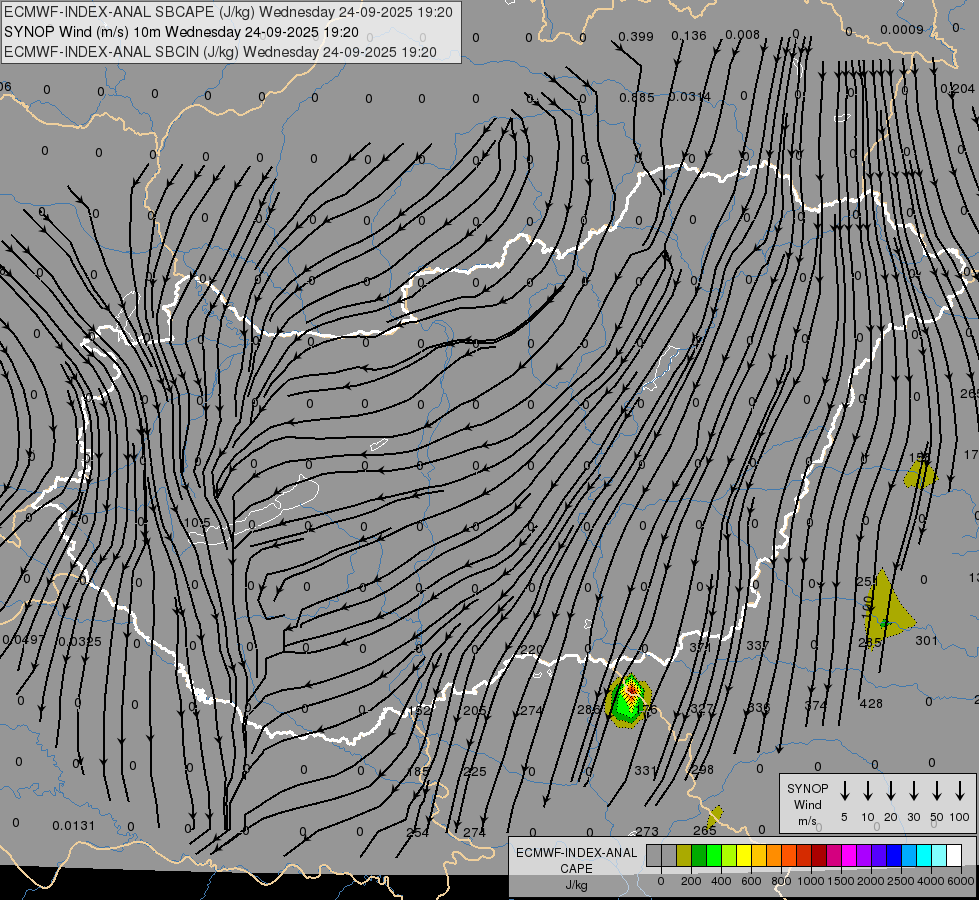Click the '225' CIN value
The width and height of the screenshot is (979, 900).
pyautogui.click(x=475, y=772)
